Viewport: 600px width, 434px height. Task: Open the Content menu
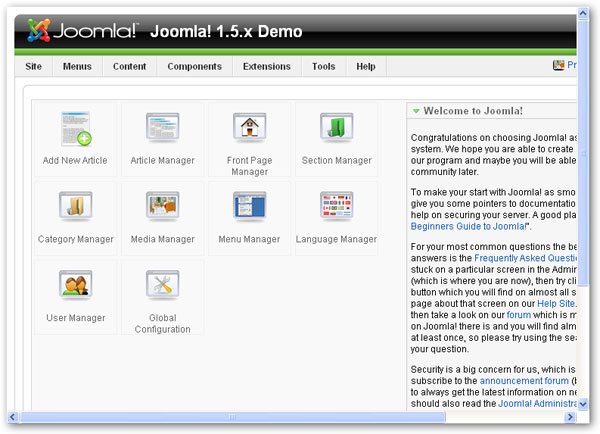[x=129, y=66]
